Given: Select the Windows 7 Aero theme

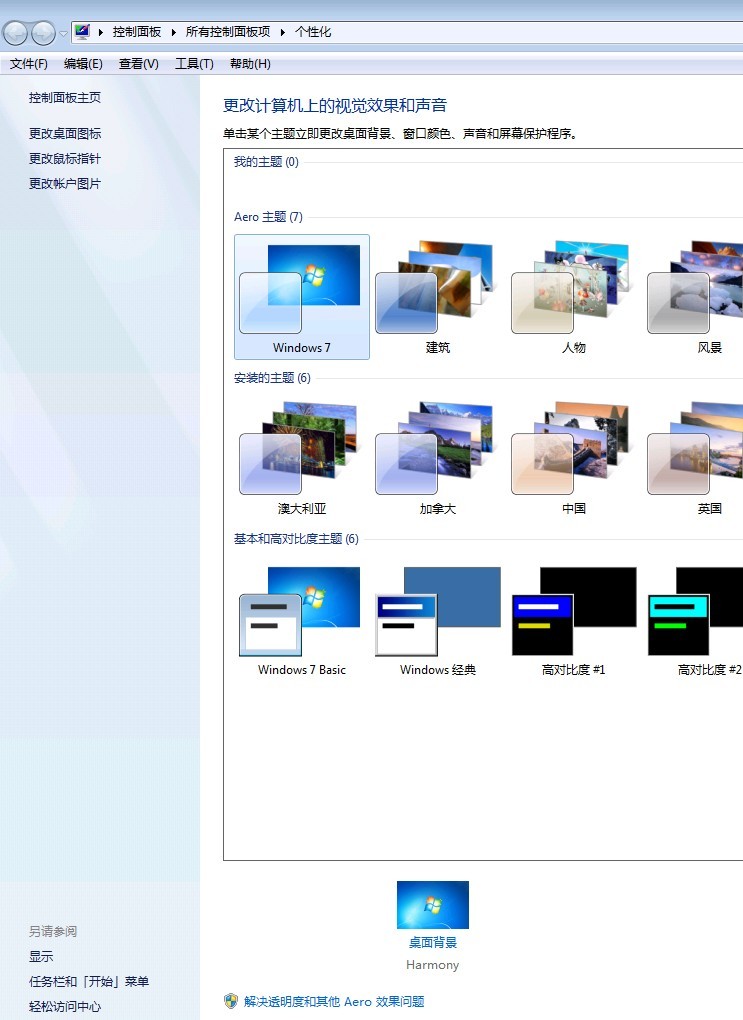Looking at the screenshot, I should coord(301,296).
